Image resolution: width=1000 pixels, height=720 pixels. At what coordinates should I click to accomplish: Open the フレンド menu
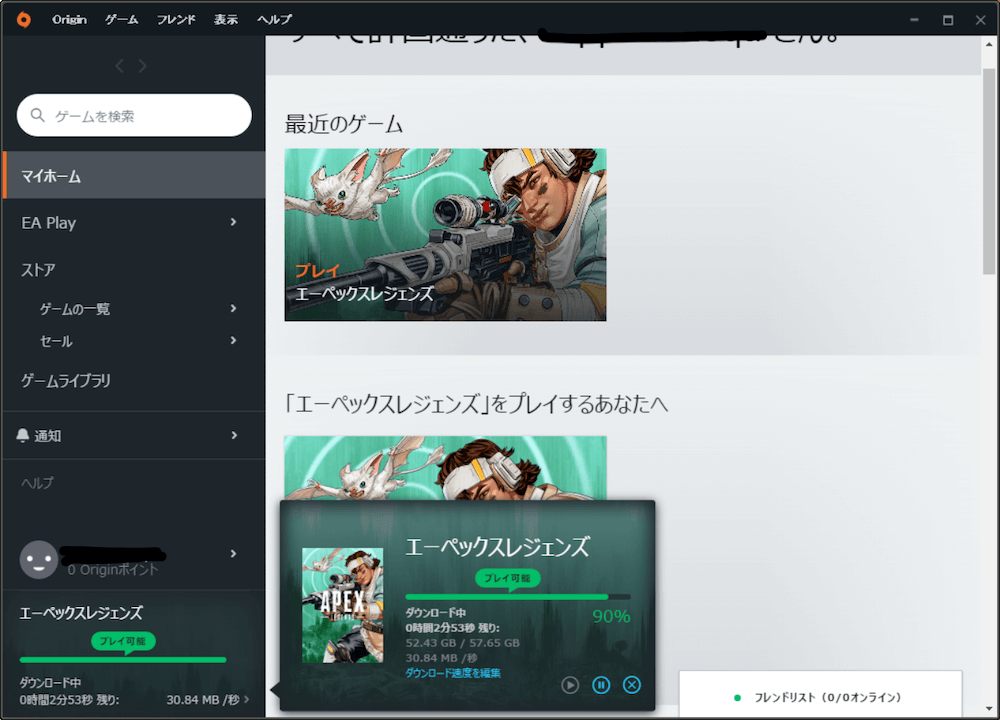click(x=176, y=18)
